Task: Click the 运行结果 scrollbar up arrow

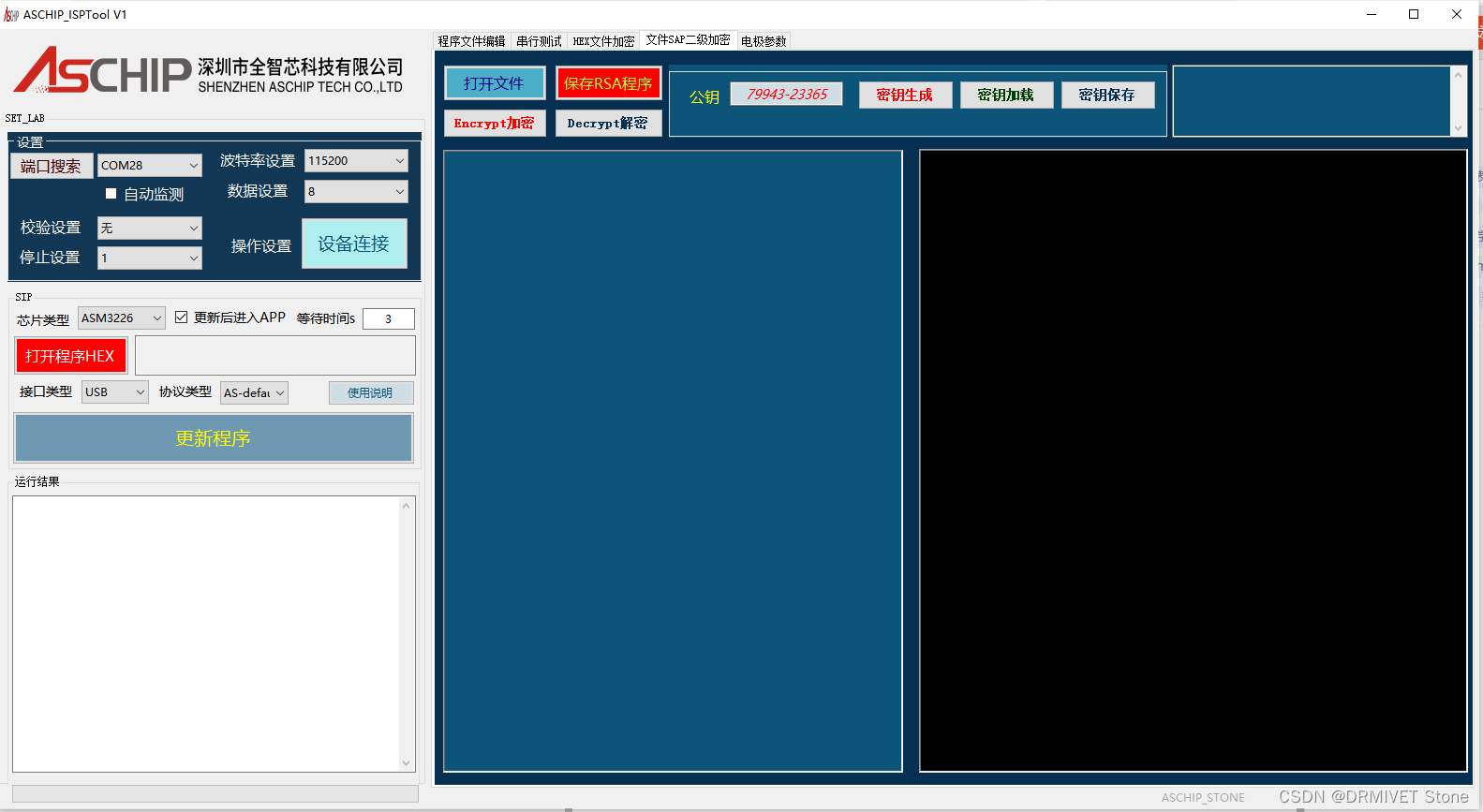Action: (x=407, y=506)
